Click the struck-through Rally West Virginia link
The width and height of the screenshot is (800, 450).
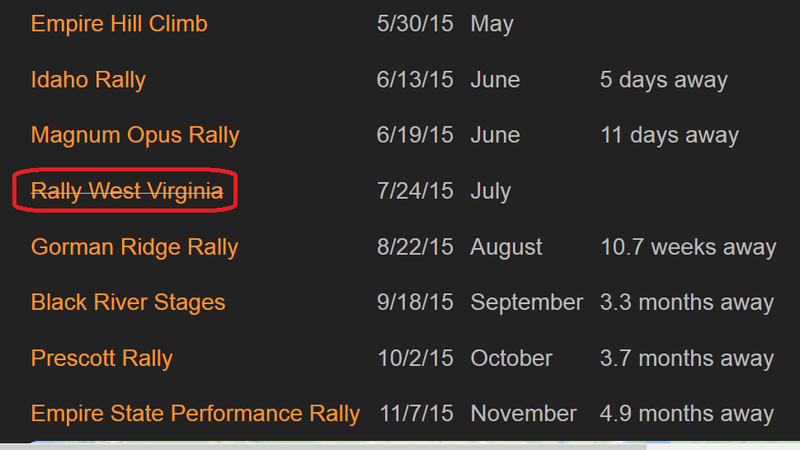click(127, 191)
